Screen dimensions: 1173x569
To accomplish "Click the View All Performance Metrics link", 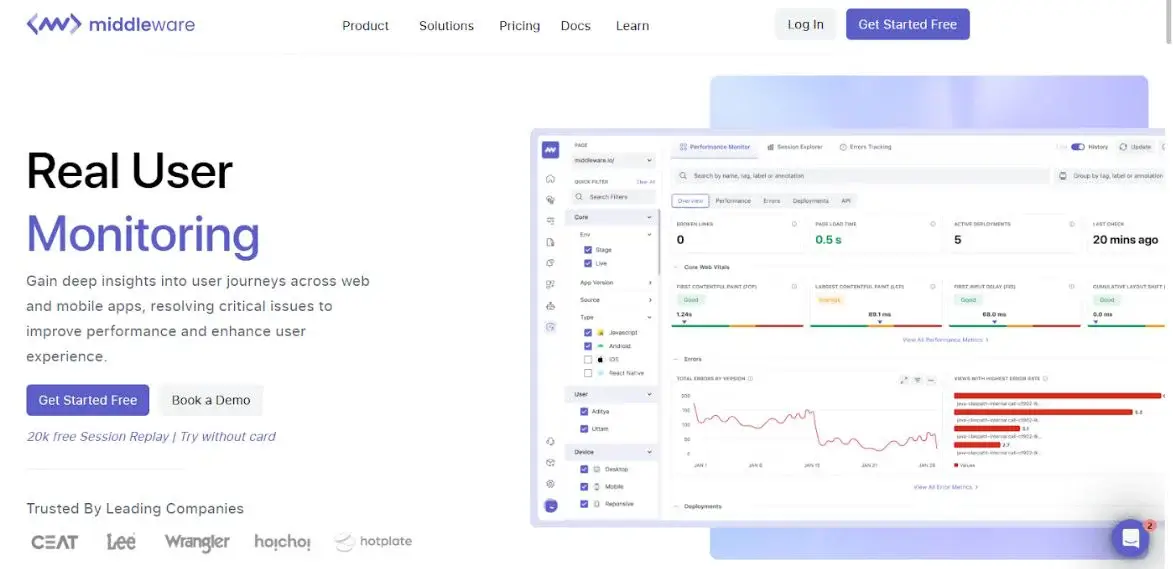I will coord(946,339).
